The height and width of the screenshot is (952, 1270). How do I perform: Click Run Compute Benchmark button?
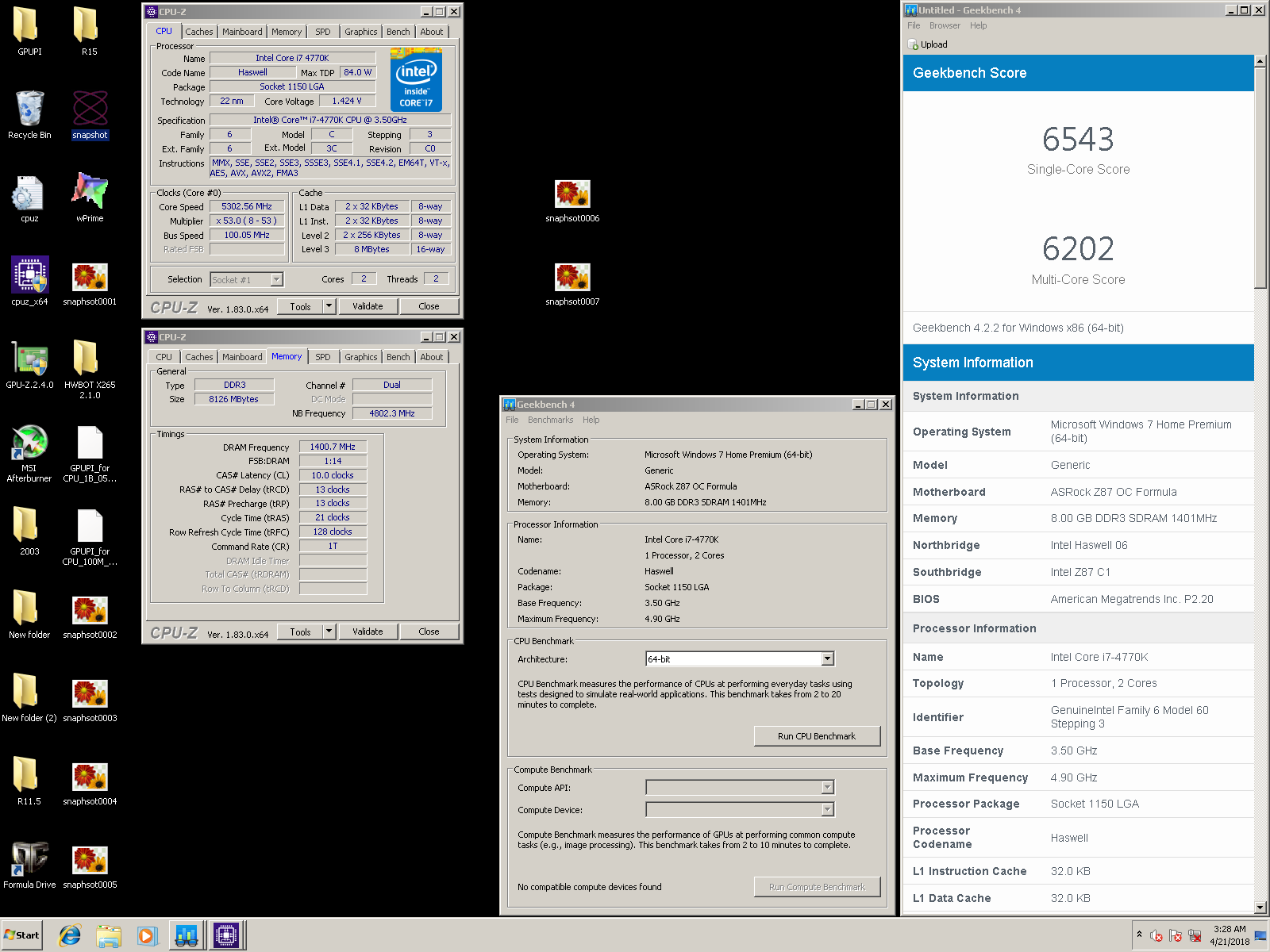(x=817, y=887)
